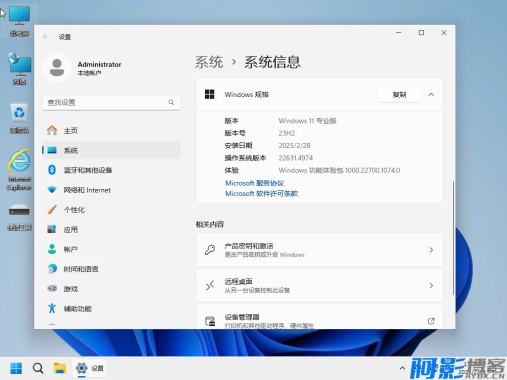Image resolution: width=507 pixels, height=380 pixels.
Task: Click the Administrator account name
Action: [x=99, y=64]
